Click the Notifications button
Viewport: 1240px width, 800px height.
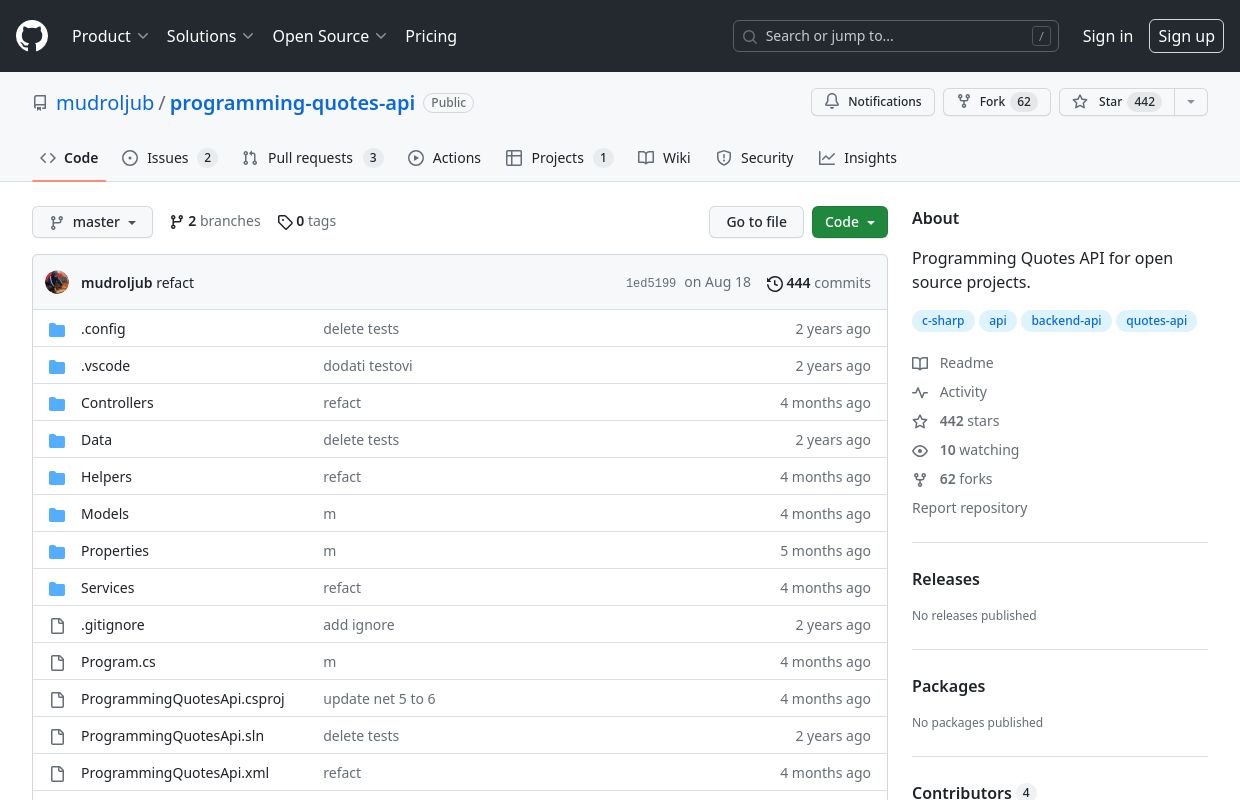coord(873,102)
